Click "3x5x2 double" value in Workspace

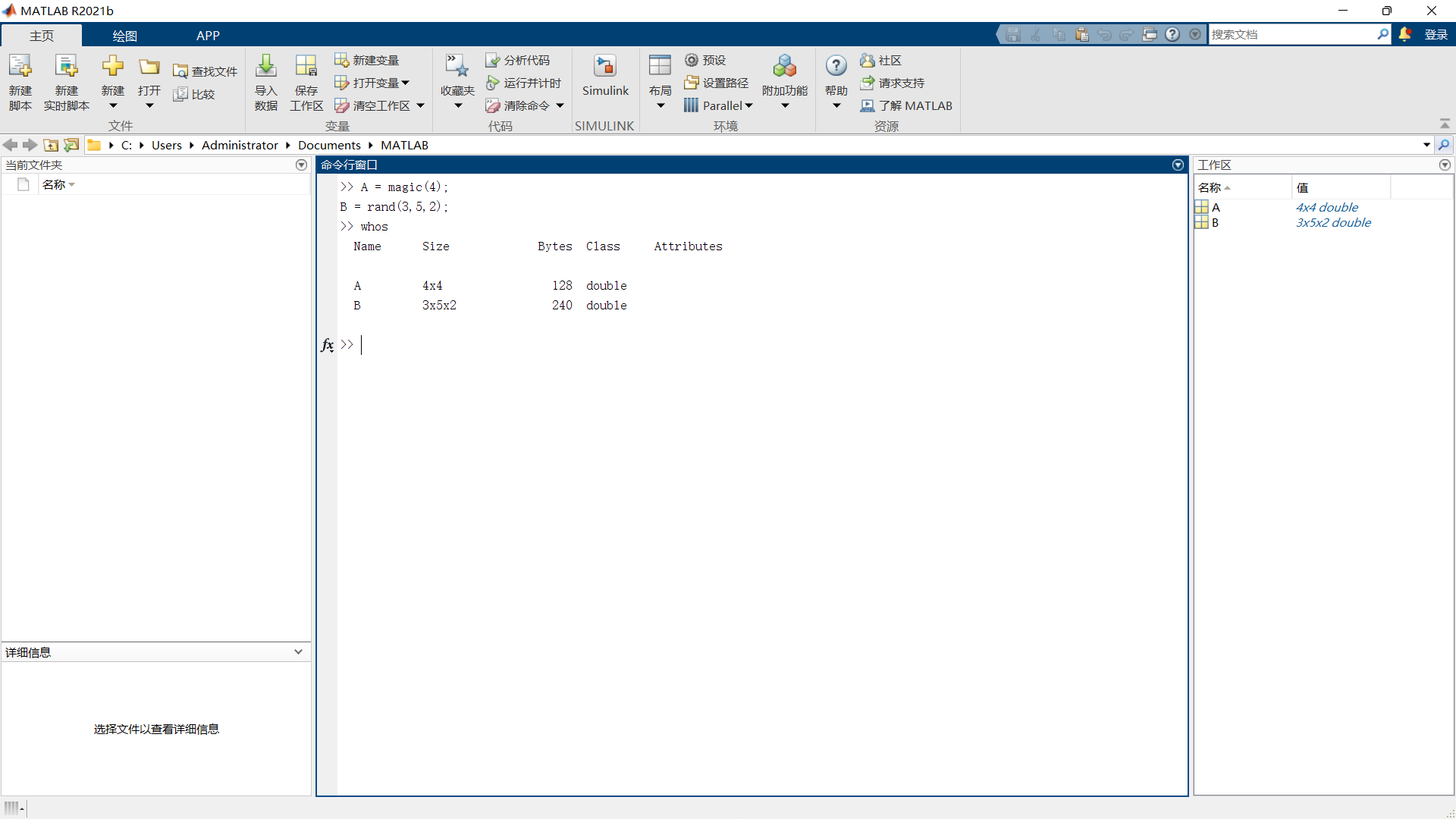click(1333, 222)
